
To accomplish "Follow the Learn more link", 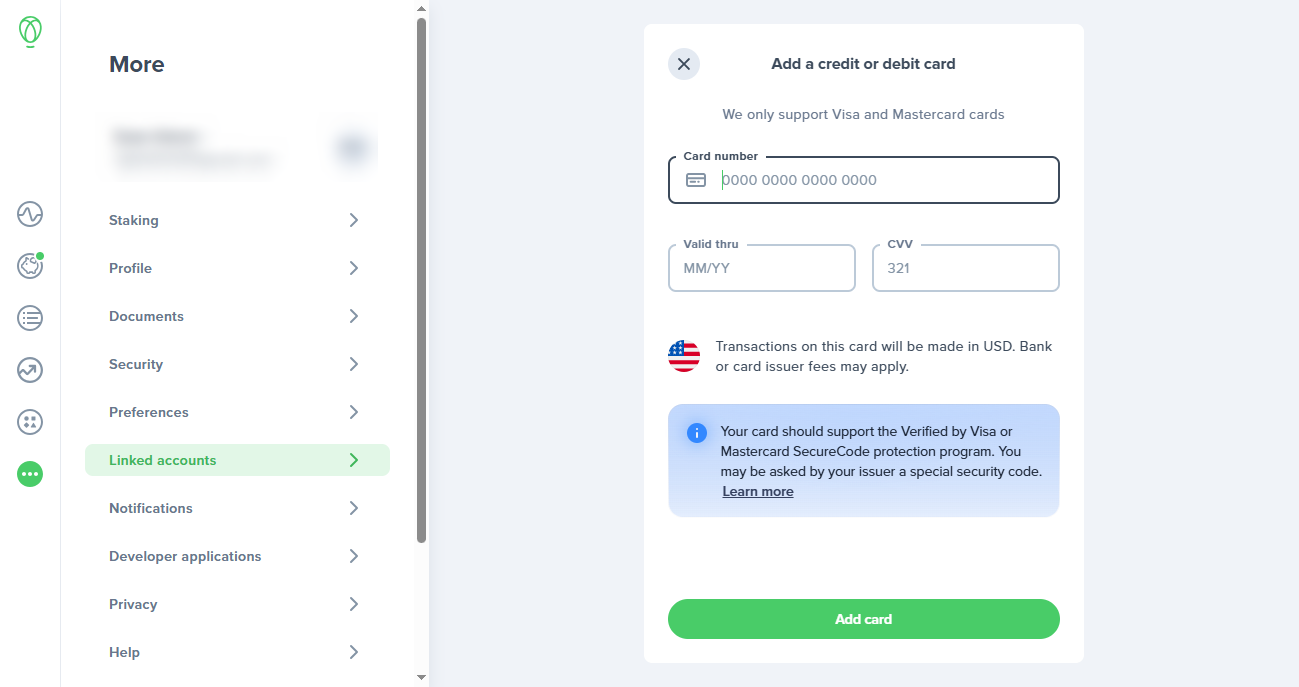I will 758,491.
